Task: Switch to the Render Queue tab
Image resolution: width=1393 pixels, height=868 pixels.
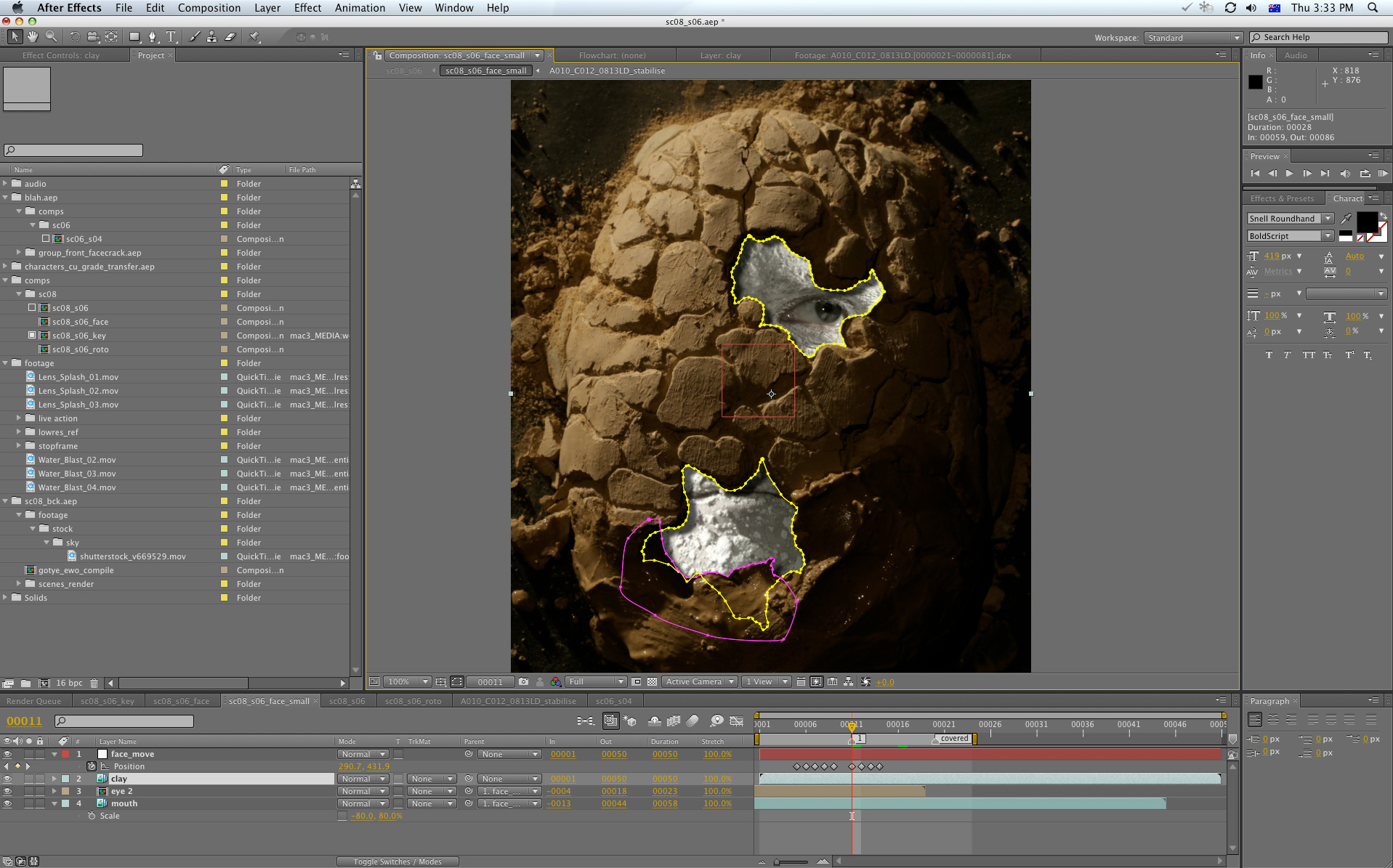Action: [34, 701]
